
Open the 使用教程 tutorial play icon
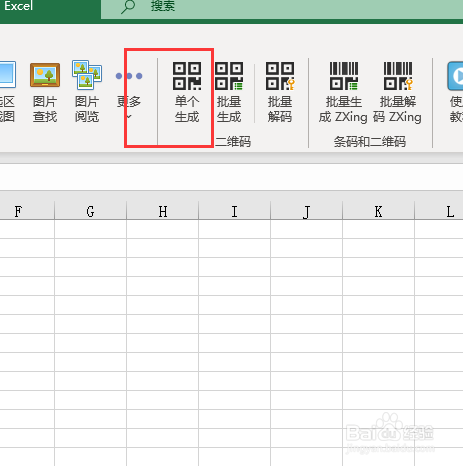pyautogui.click(x=455, y=76)
